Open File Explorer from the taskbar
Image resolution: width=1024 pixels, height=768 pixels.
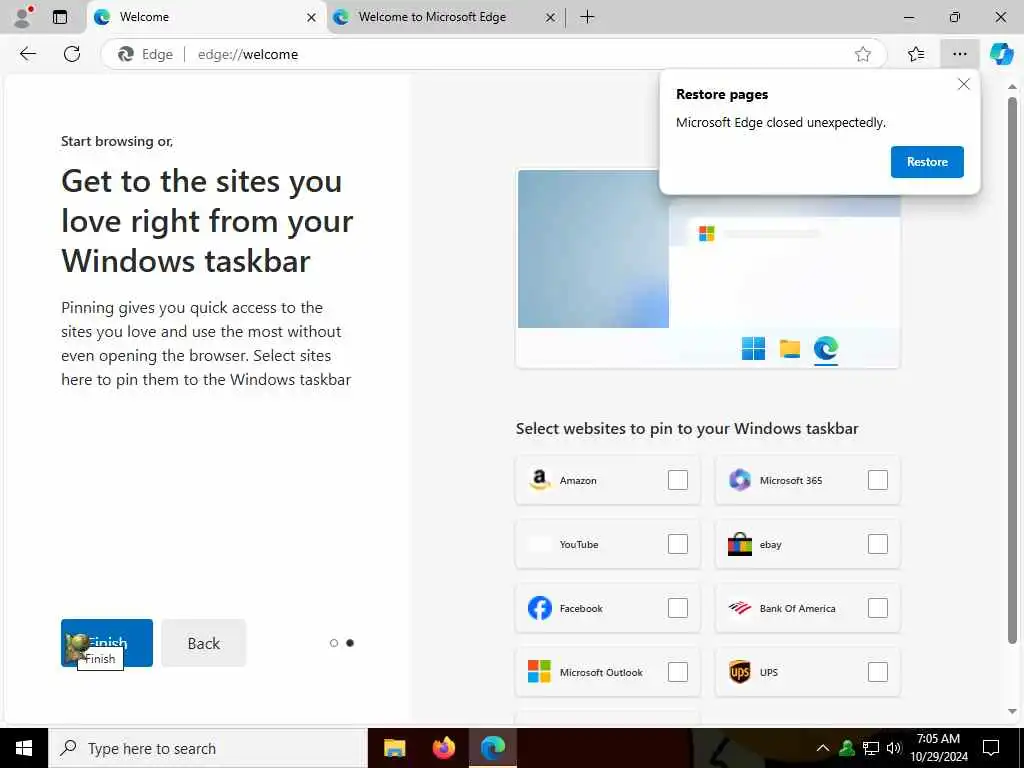(394, 748)
